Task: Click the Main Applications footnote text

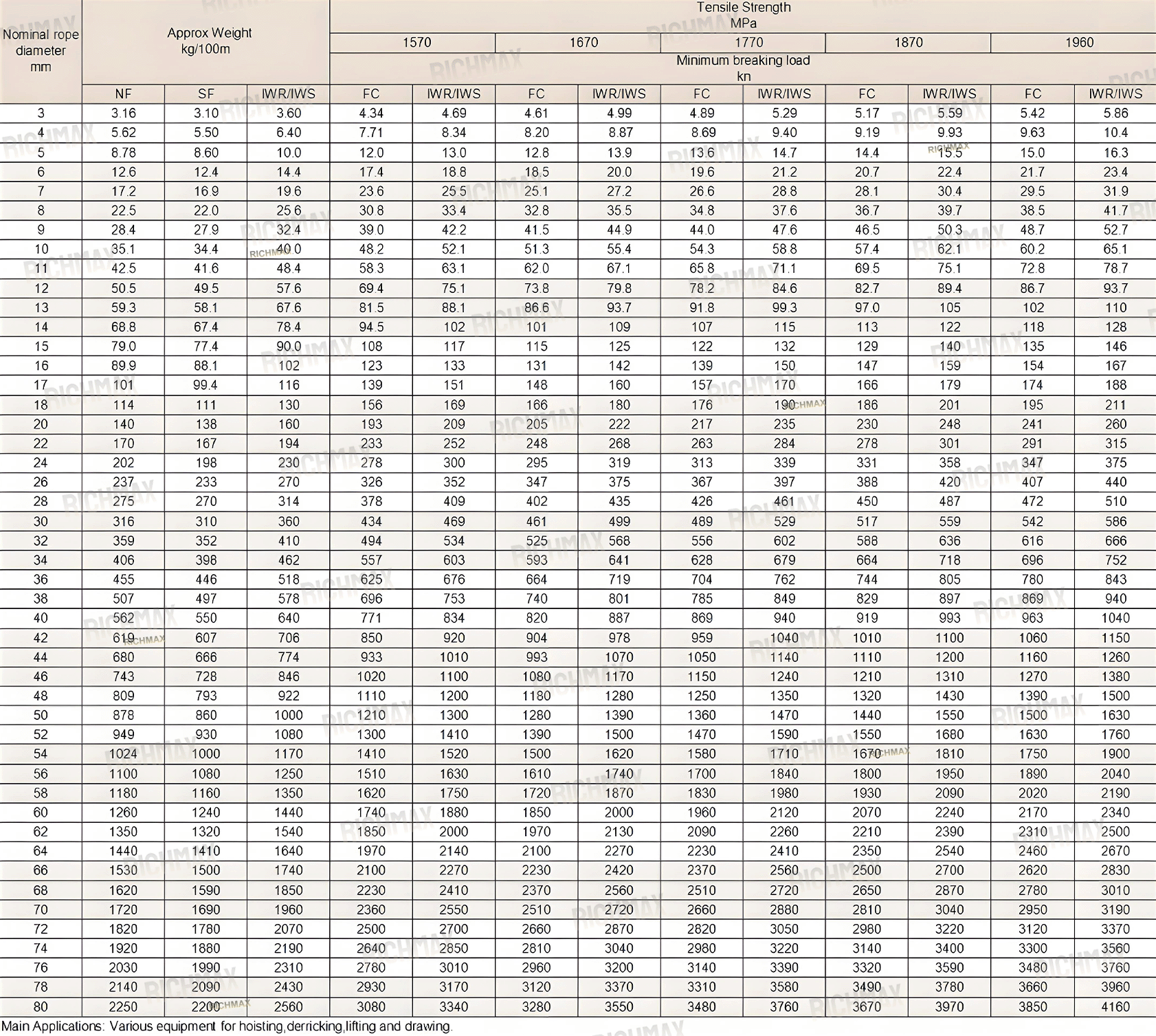Action: coord(227,1026)
